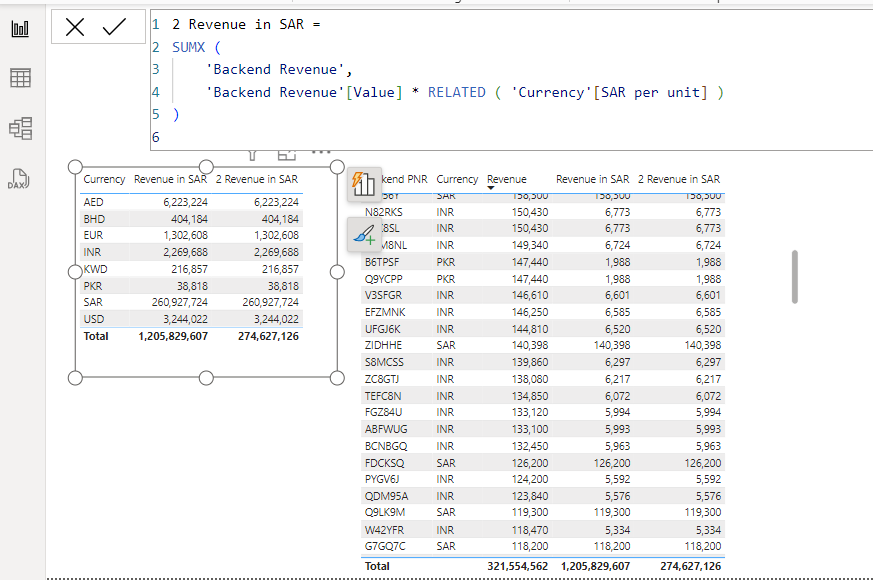The height and width of the screenshot is (580, 873).
Task: Click the bottom-center resize handle of the selected visual
Action: tap(206, 378)
